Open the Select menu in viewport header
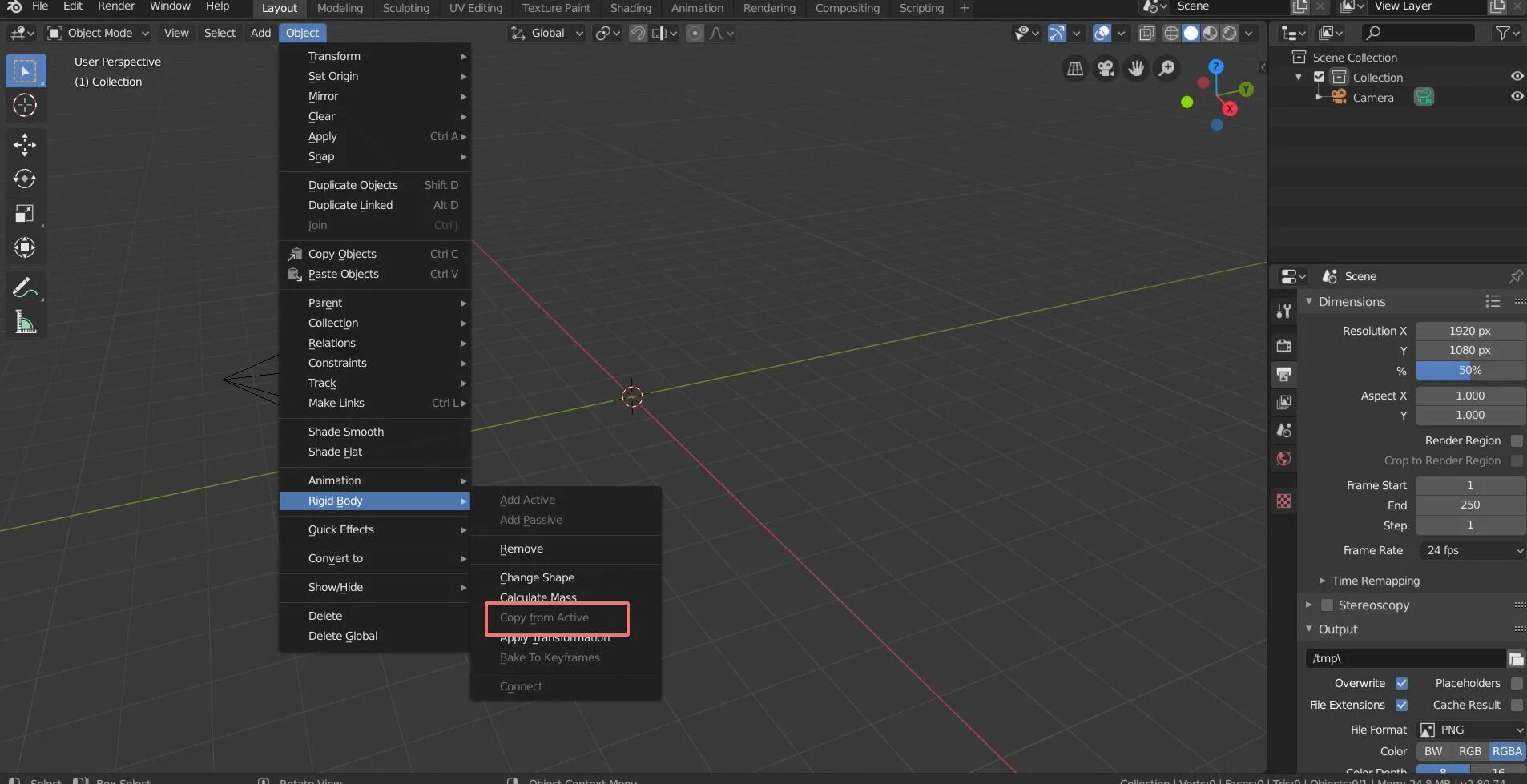This screenshot has width=1527, height=784. coord(220,33)
